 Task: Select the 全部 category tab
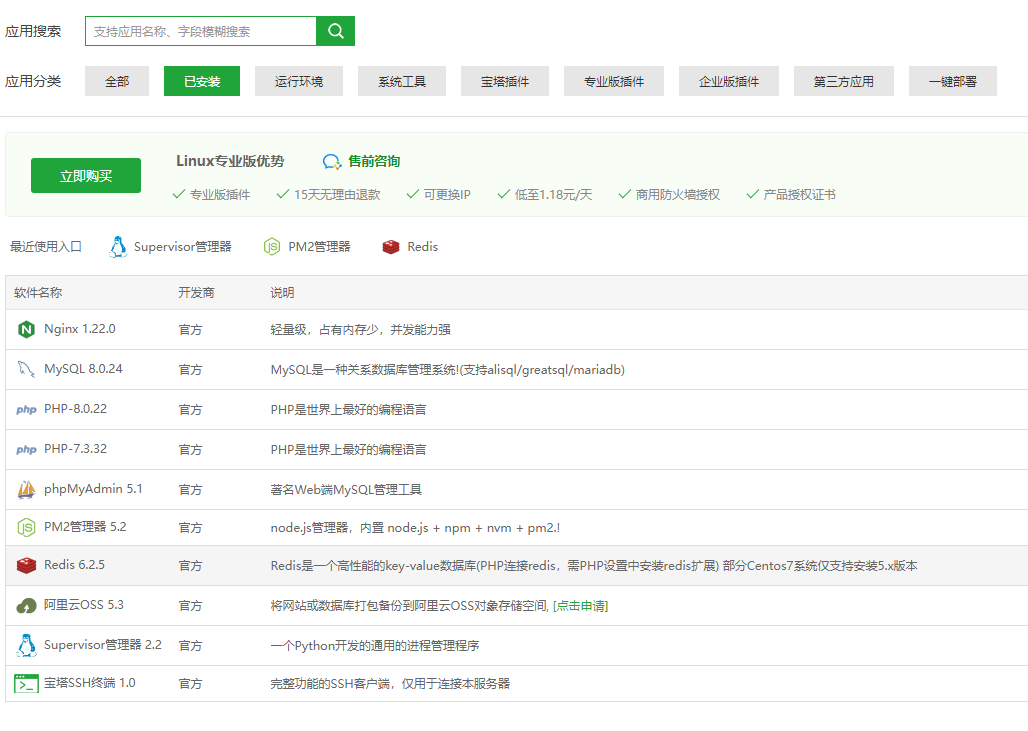pyautogui.click(x=117, y=81)
